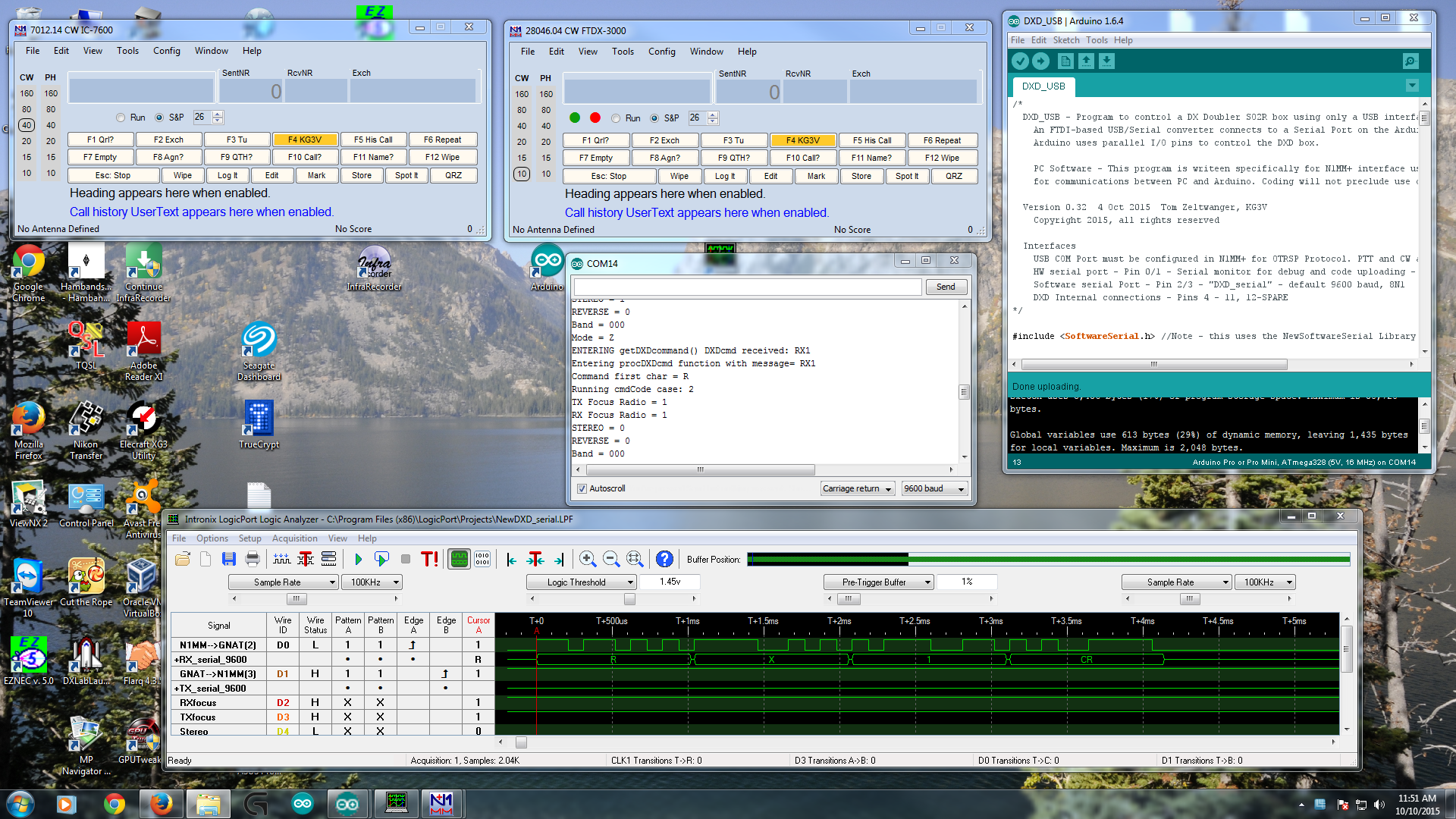Screen dimensions: 1456x819
Task: Expand the Logic Threshold dropdown
Action: (581, 582)
